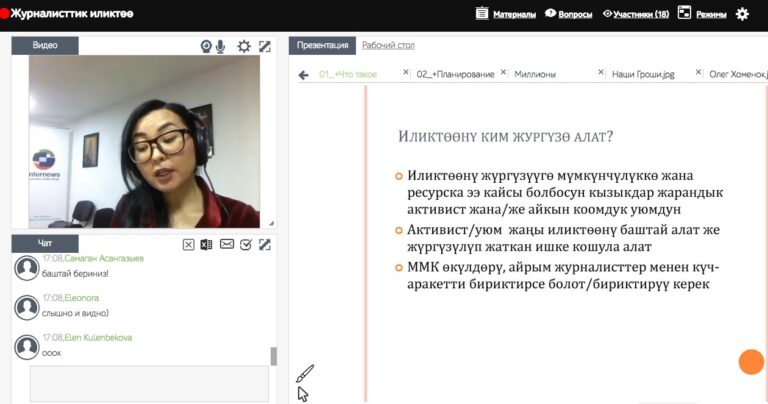Close the Наши Гроши.jpg tab
Viewport: 768px width, 404px height.
698,72
